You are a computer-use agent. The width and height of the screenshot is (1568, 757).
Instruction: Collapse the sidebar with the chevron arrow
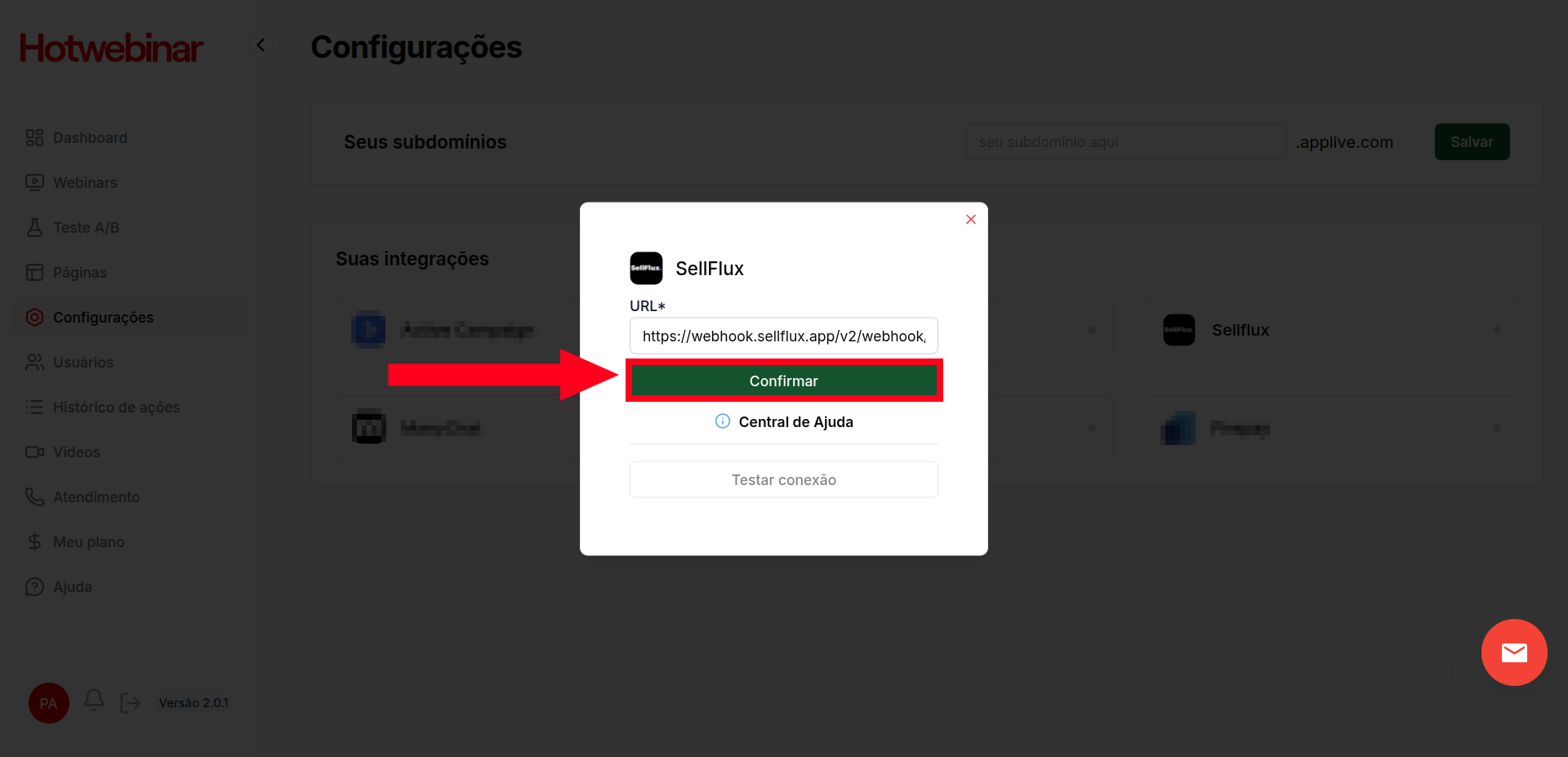[261, 45]
